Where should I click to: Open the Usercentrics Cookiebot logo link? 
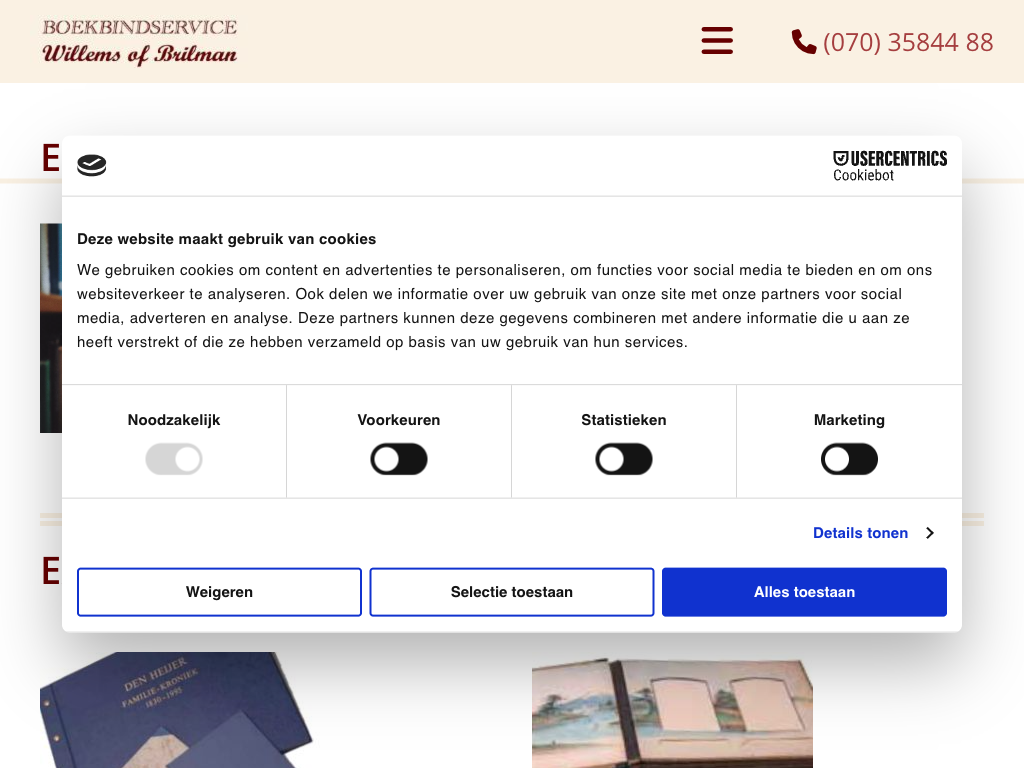pos(889,166)
